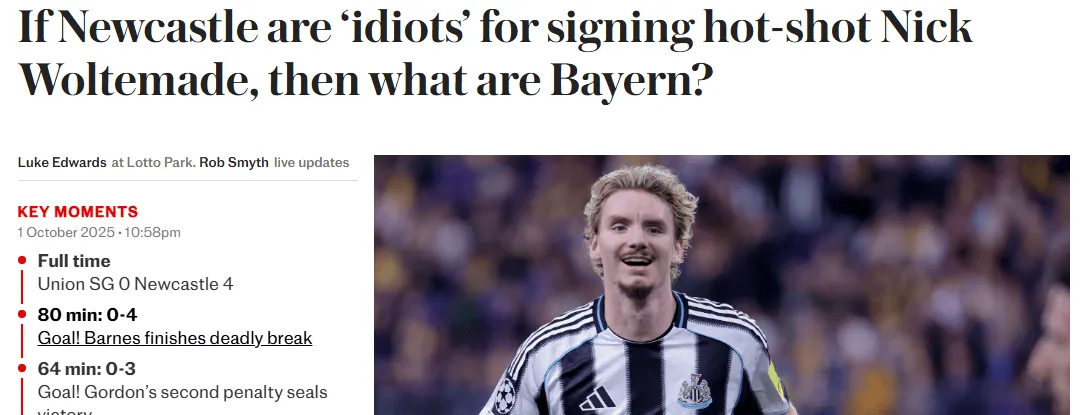This screenshot has width=1081, height=415.
Task: Click the '1 October 2025' timestamp
Action: [x=66, y=232]
